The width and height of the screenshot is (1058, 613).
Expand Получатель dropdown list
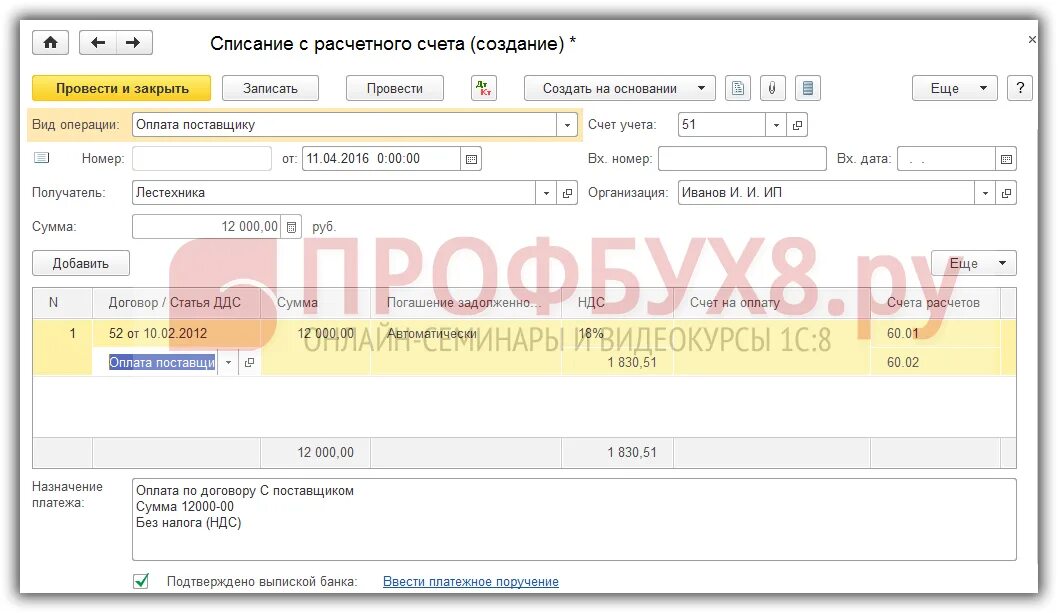(546, 193)
